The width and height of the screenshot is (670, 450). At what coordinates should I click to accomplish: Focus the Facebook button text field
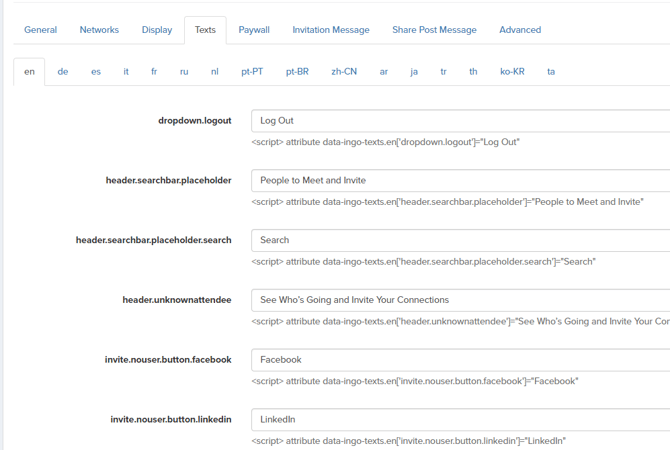pos(461,360)
